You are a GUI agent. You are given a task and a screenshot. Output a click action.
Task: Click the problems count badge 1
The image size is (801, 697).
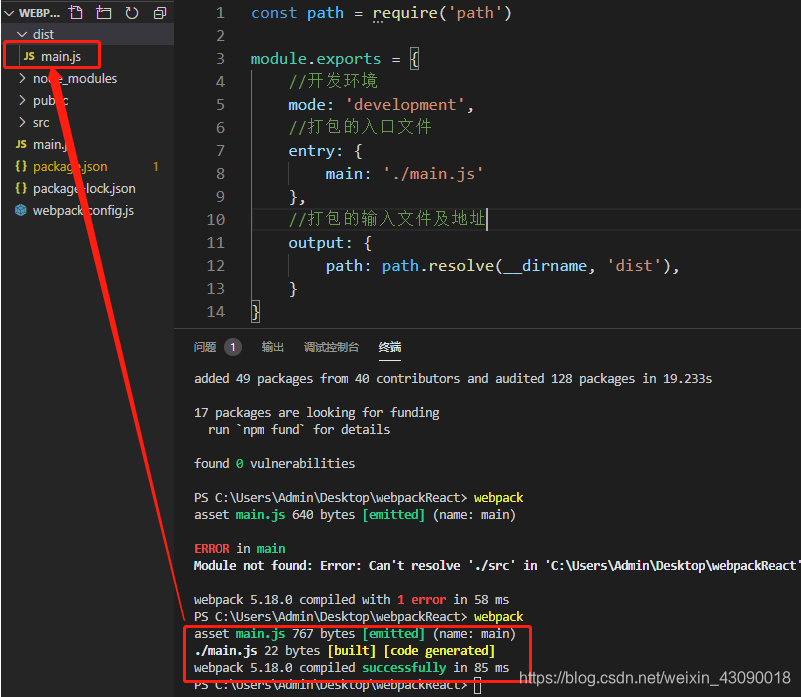pos(233,347)
